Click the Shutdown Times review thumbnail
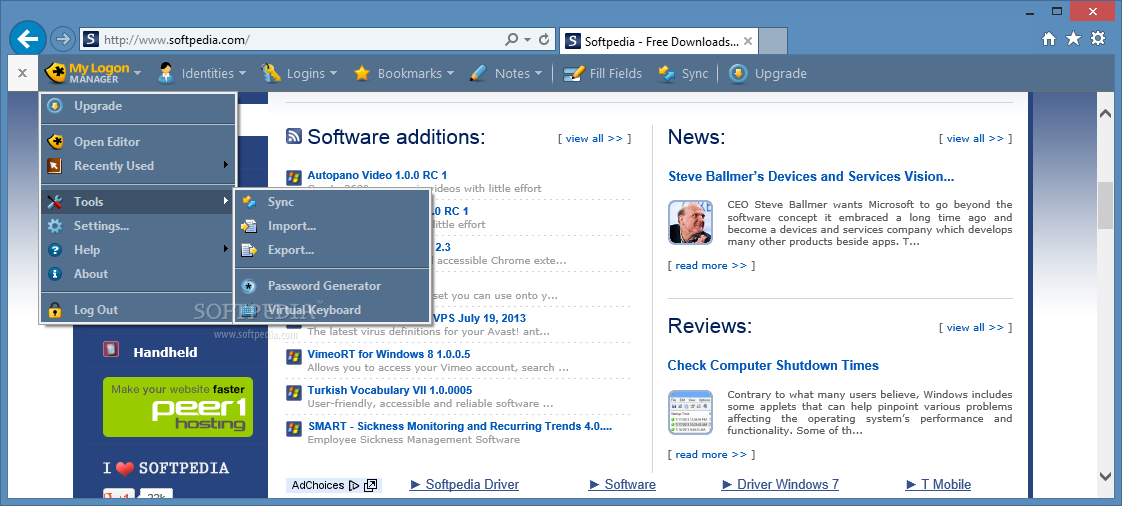1122x506 pixels. pos(691,412)
